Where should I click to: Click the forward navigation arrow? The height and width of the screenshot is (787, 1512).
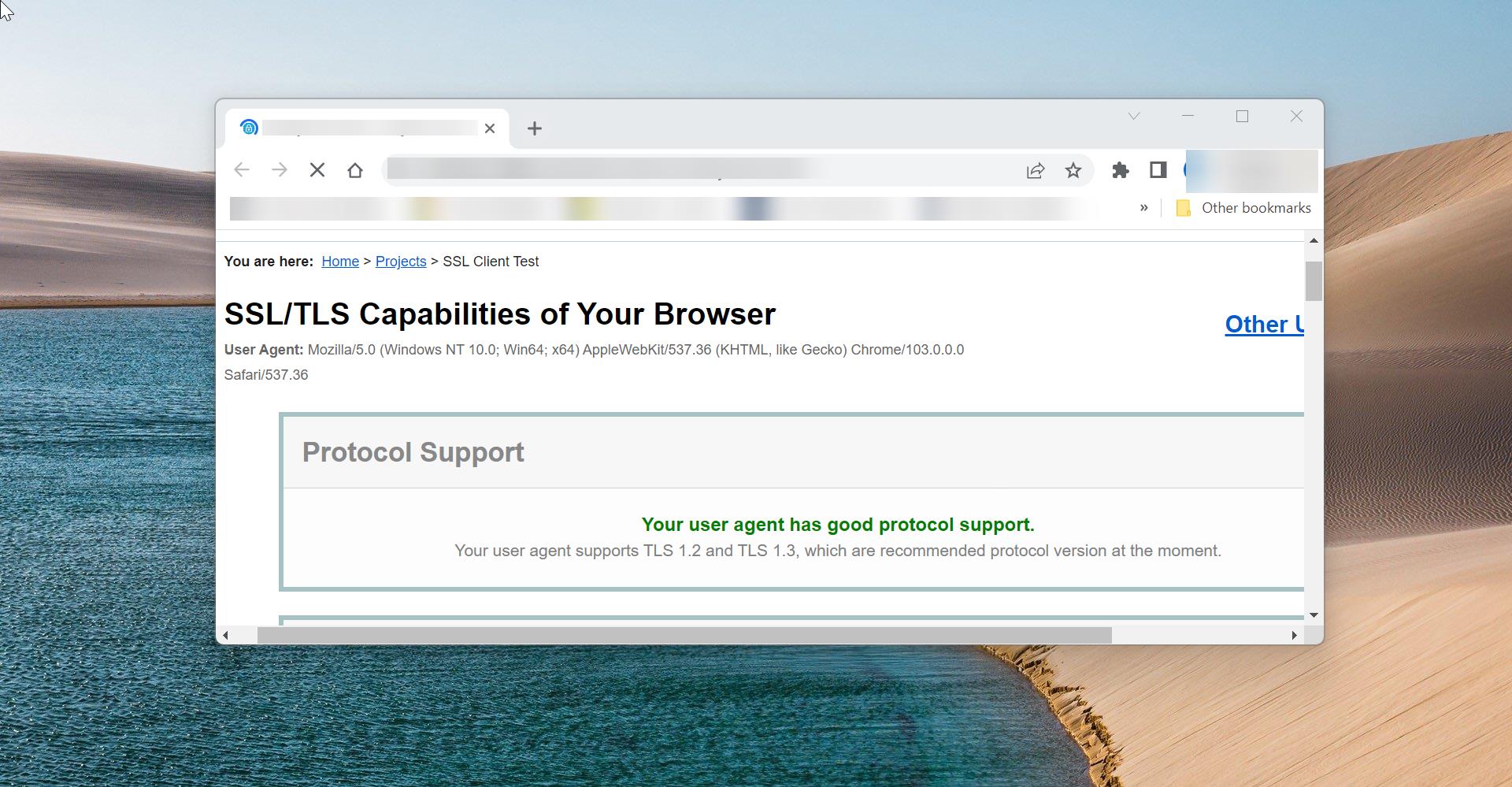click(280, 170)
